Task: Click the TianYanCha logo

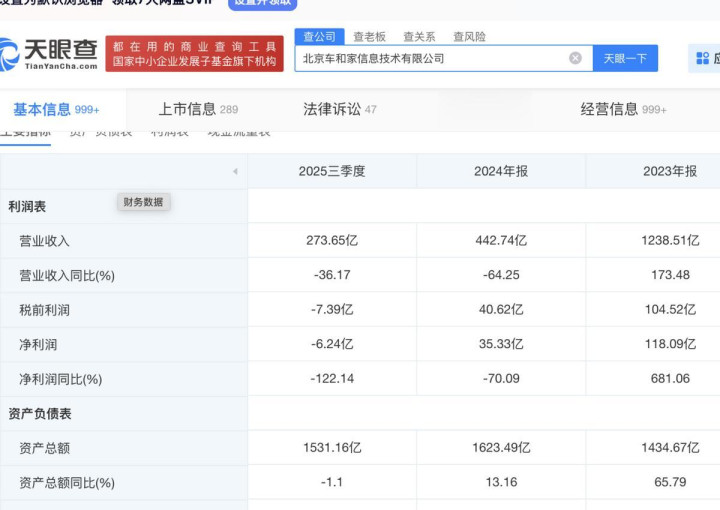Action: (x=50, y=54)
